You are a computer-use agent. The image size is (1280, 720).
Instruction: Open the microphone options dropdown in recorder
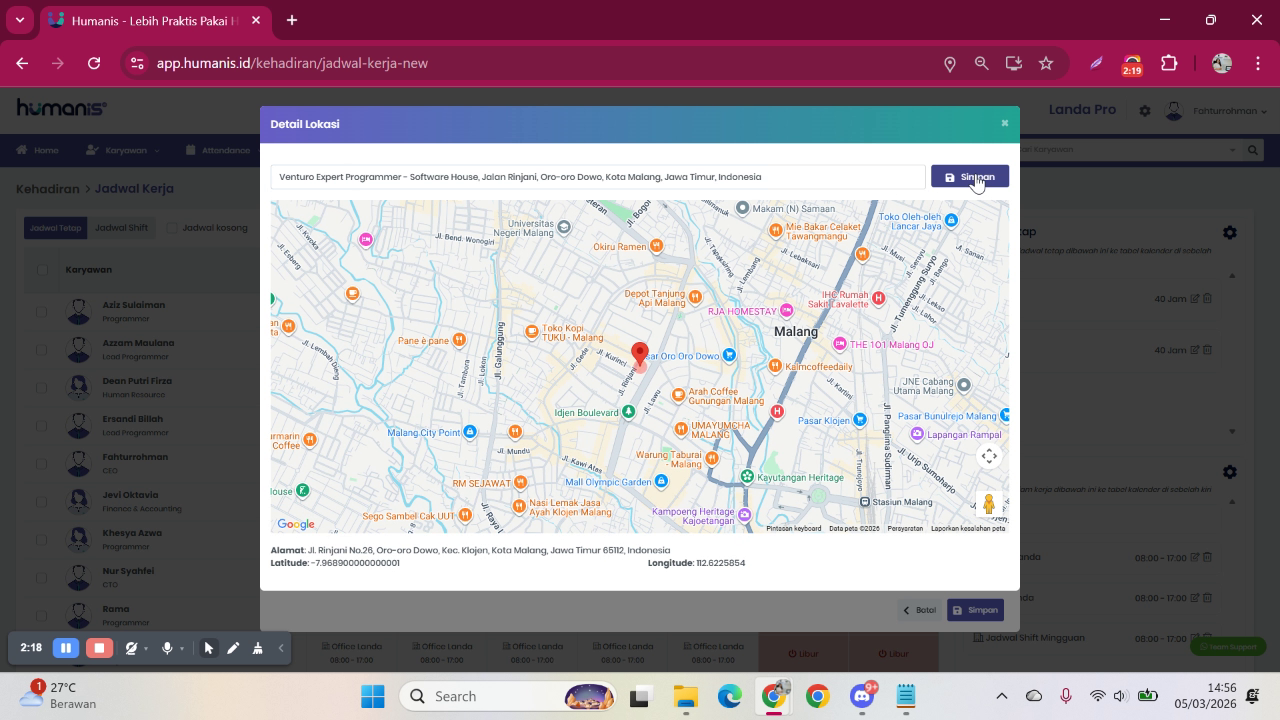coord(181,648)
